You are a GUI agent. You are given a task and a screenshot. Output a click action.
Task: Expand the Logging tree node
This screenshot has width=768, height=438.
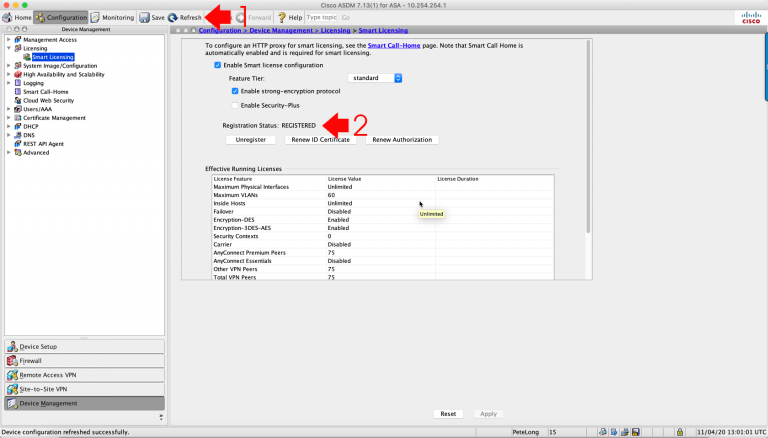click(x=8, y=83)
